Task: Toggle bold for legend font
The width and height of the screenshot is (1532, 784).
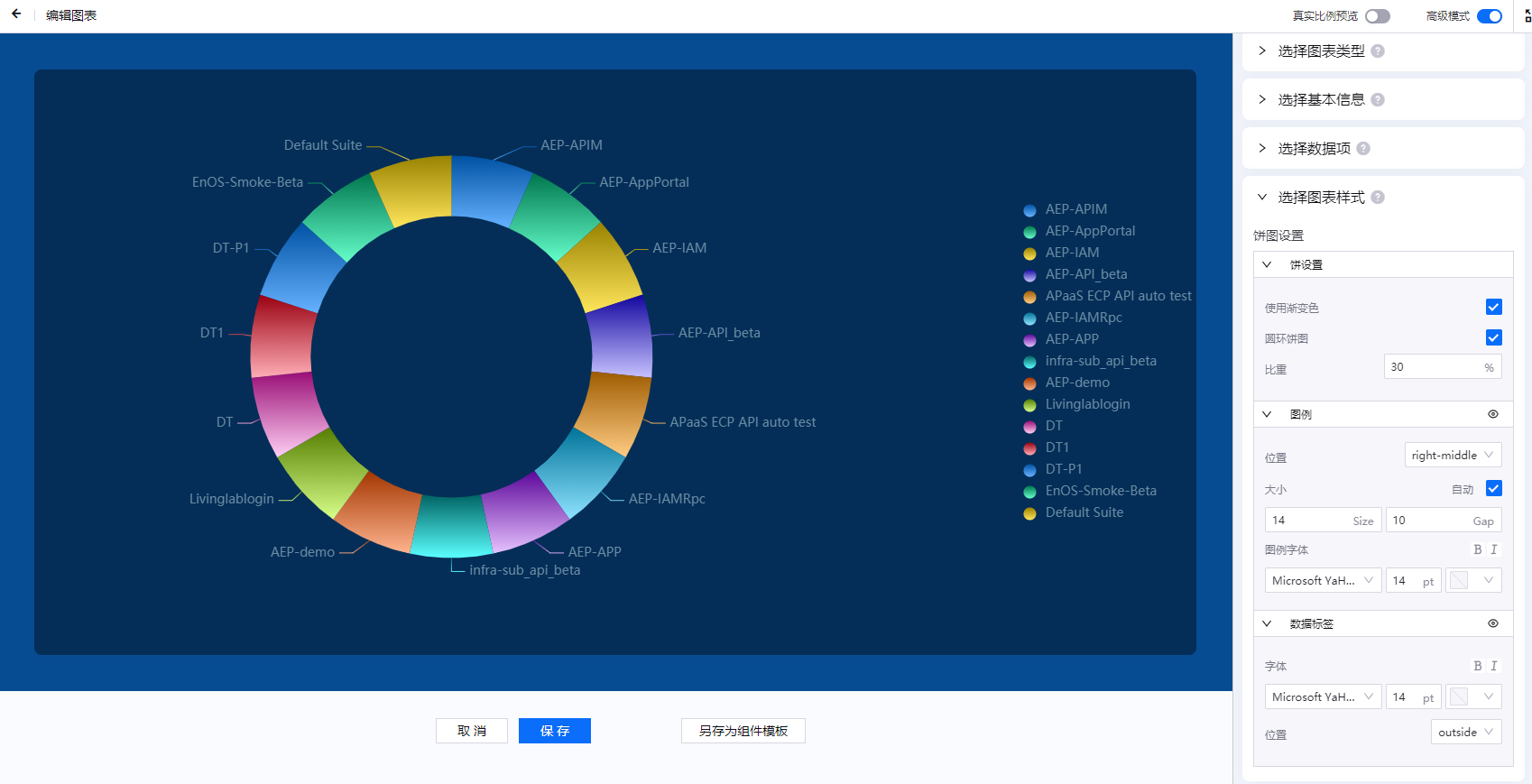Action: pos(1478,549)
